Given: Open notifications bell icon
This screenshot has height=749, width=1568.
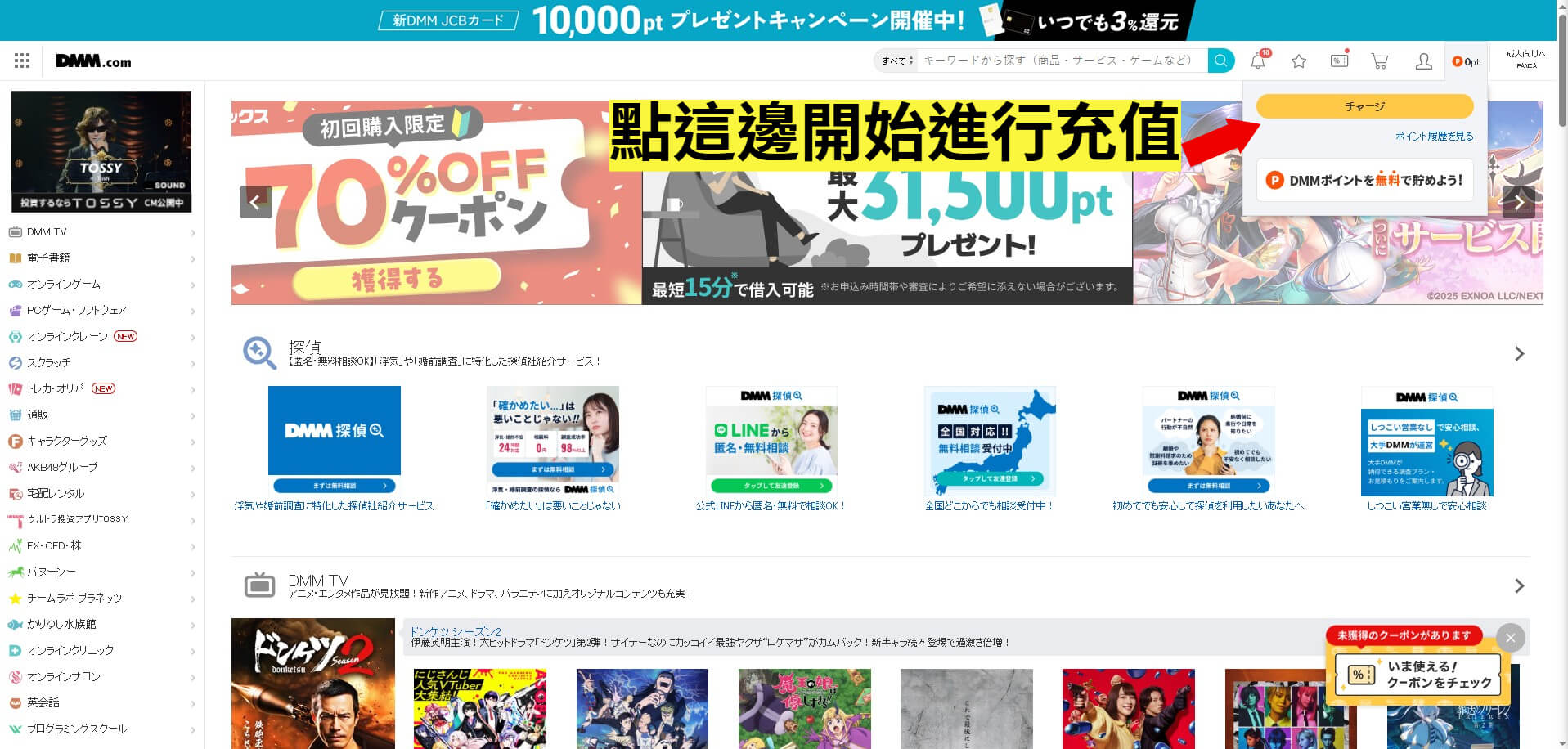Looking at the screenshot, I should 1258,61.
